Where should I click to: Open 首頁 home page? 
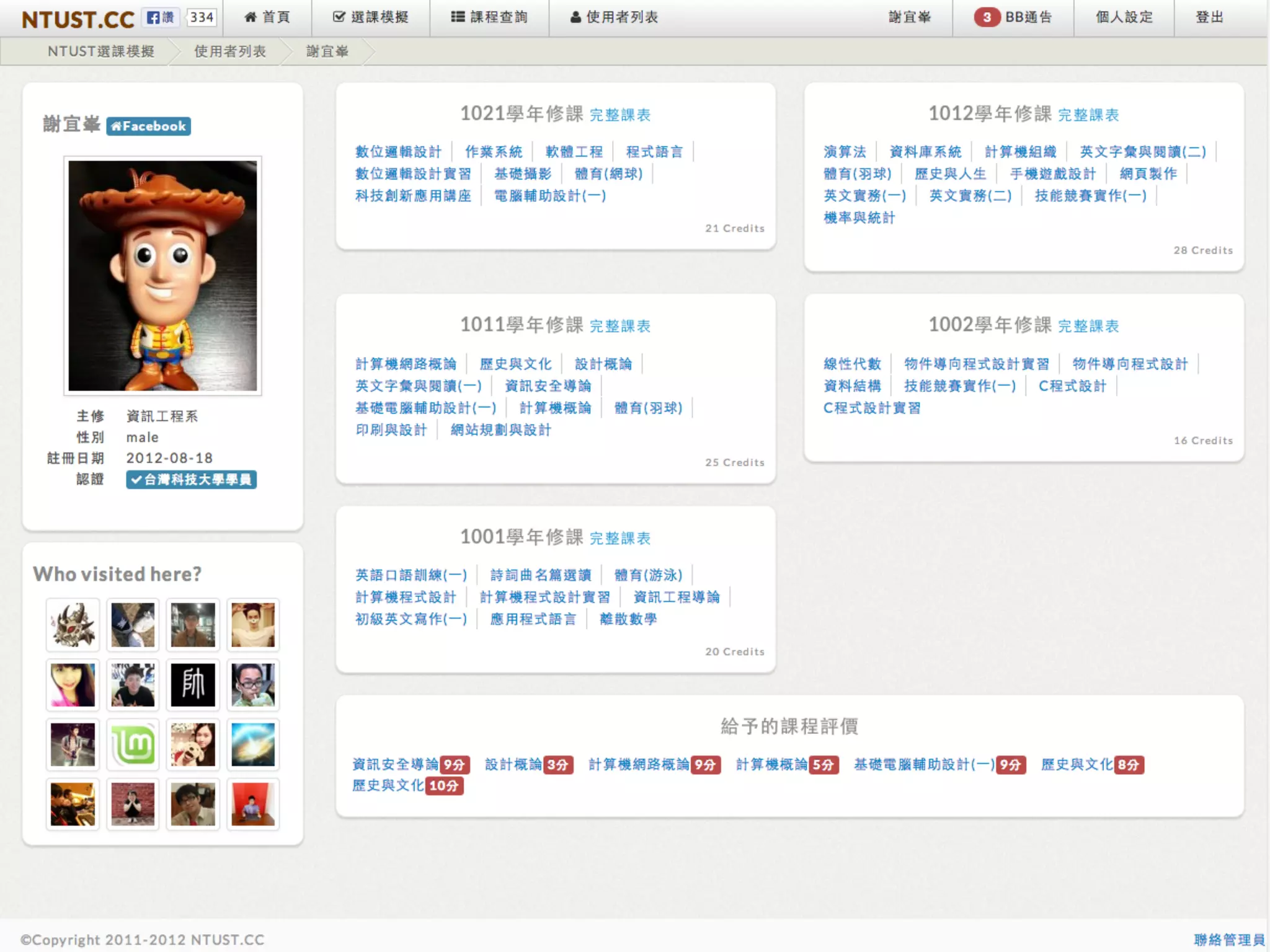pyautogui.click(x=267, y=17)
